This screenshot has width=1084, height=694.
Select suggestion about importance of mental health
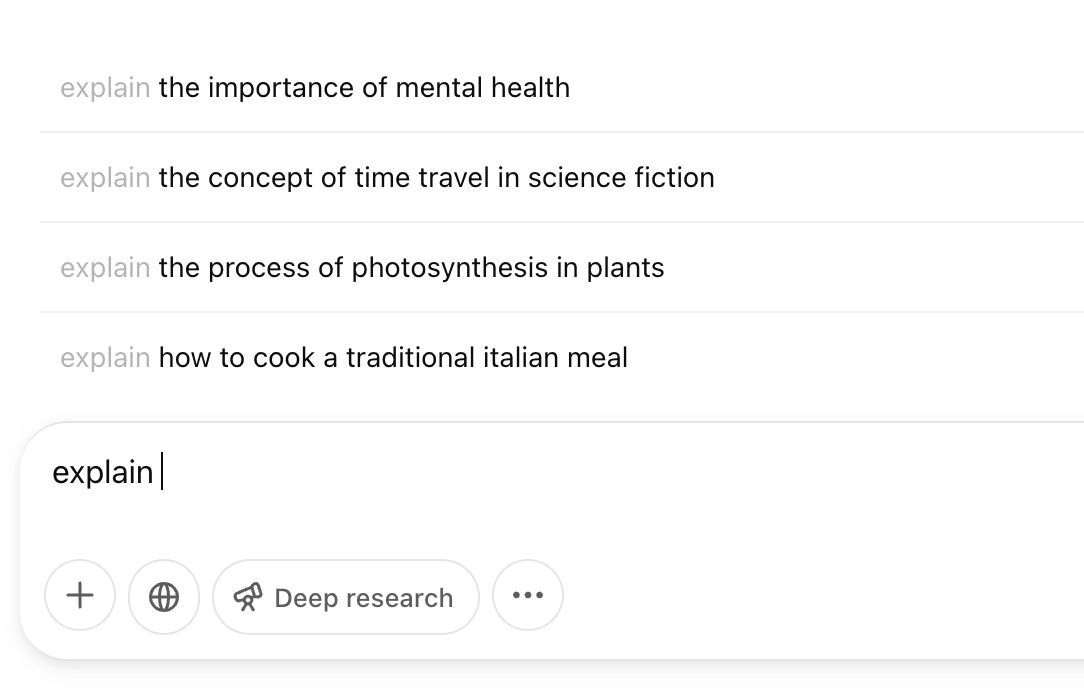pyautogui.click(x=364, y=88)
